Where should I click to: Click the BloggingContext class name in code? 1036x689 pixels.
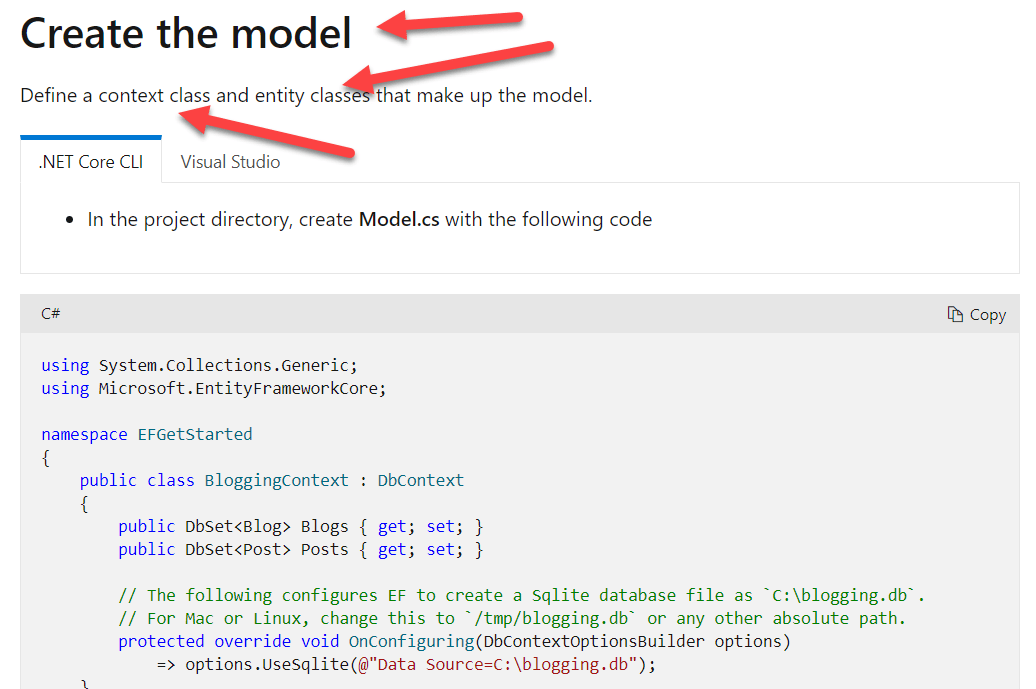click(276, 480)
